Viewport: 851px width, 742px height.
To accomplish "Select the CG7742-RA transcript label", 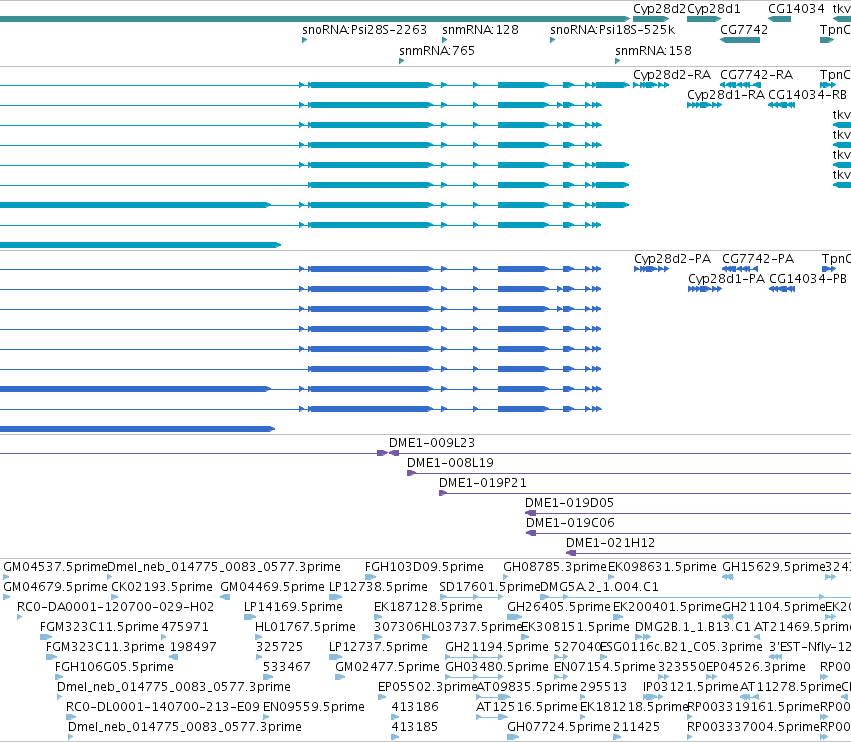I will point(757,74).
